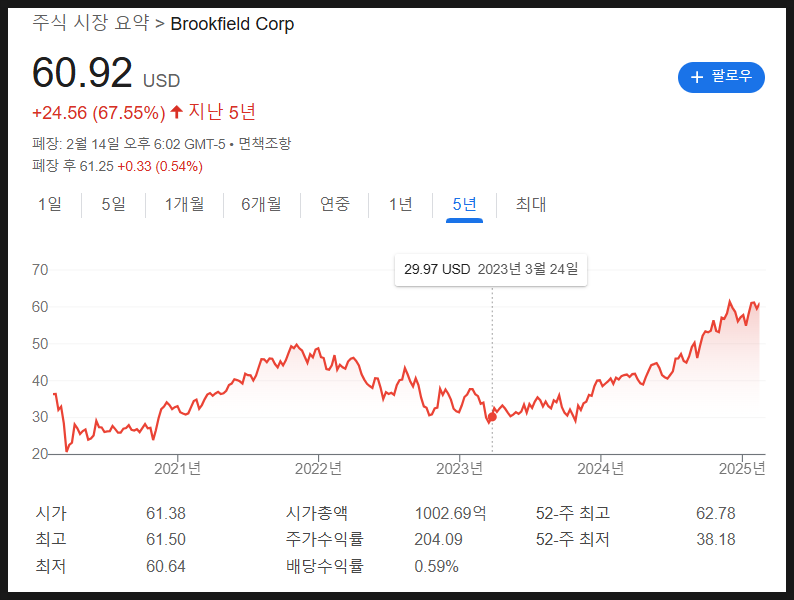Click the 20 y-axis label

point(40,454)
